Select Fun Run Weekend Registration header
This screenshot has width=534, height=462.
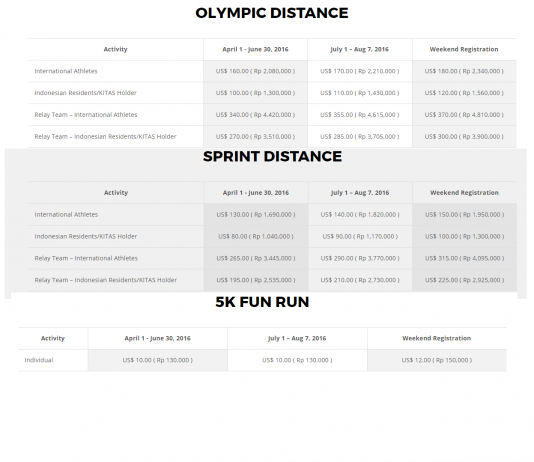click(x=437, y=338)
